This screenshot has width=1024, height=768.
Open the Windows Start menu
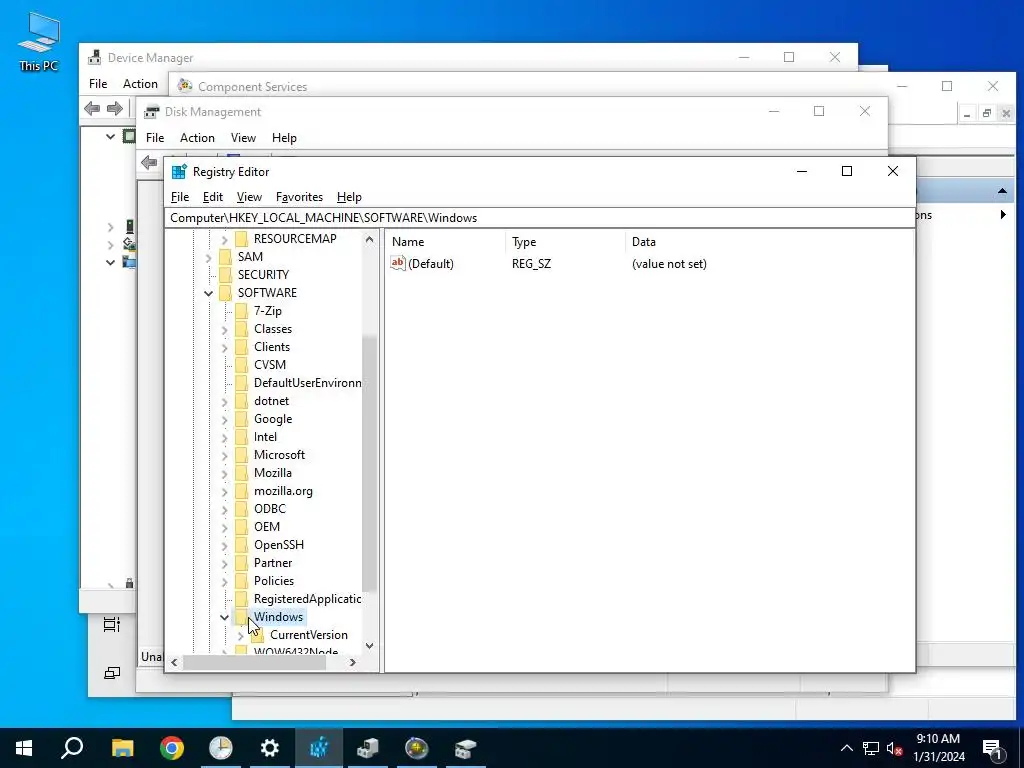24,748
